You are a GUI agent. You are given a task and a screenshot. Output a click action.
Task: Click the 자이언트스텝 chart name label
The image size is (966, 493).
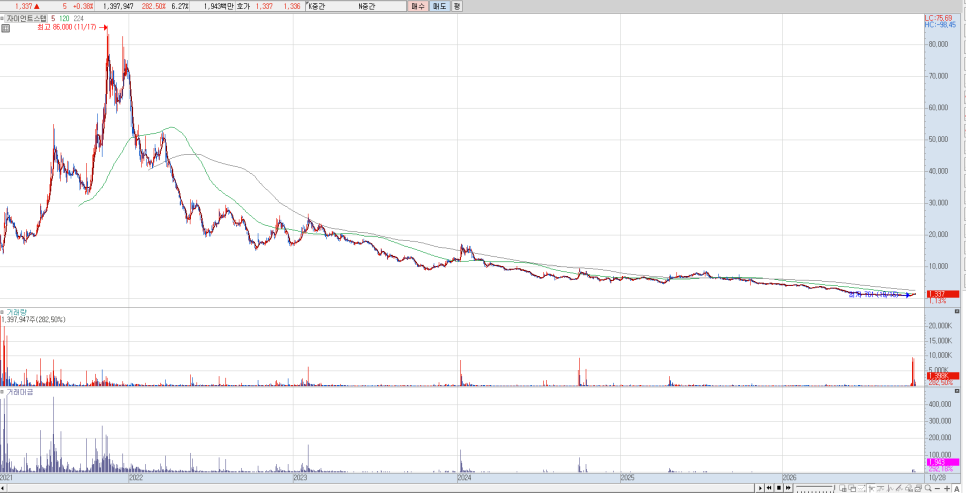[26, 18]
